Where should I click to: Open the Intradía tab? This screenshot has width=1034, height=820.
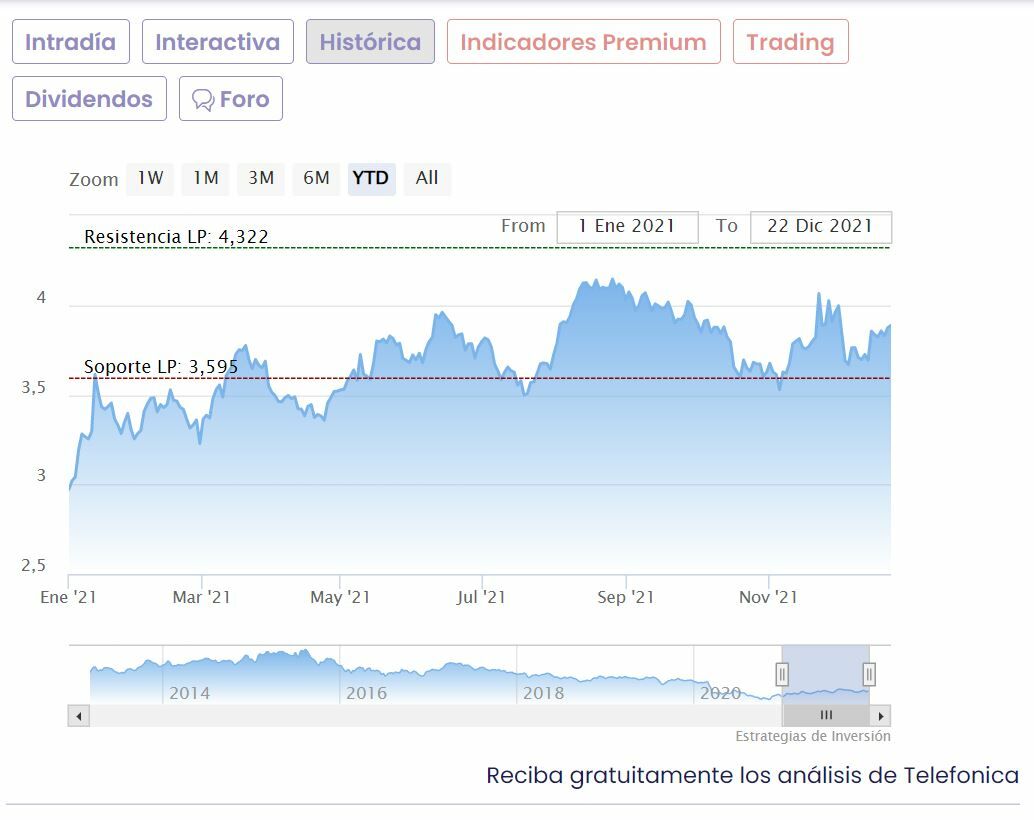(71, 42)
